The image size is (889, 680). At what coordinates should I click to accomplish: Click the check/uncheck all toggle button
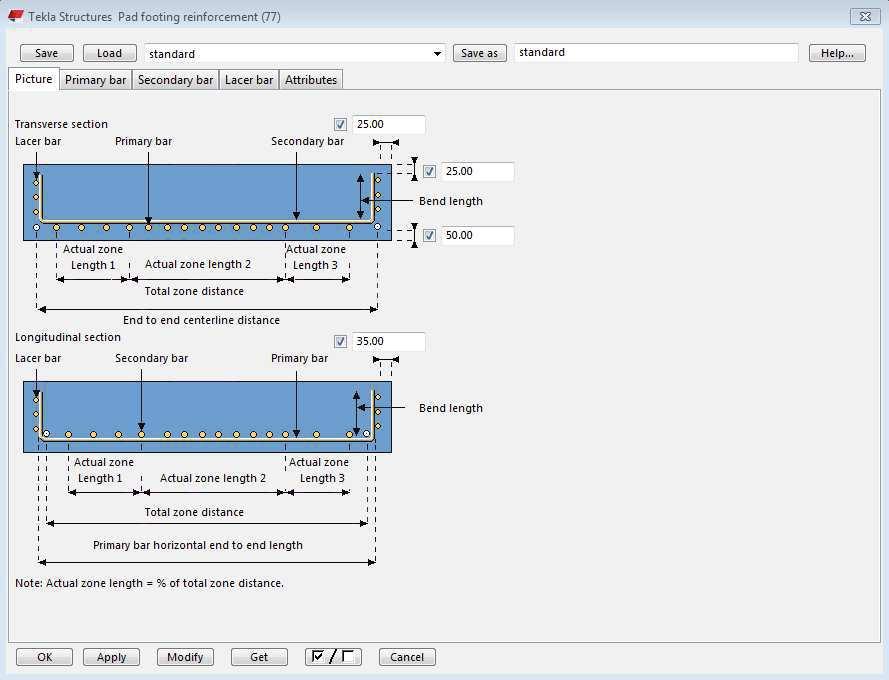[x=333, y=657]
